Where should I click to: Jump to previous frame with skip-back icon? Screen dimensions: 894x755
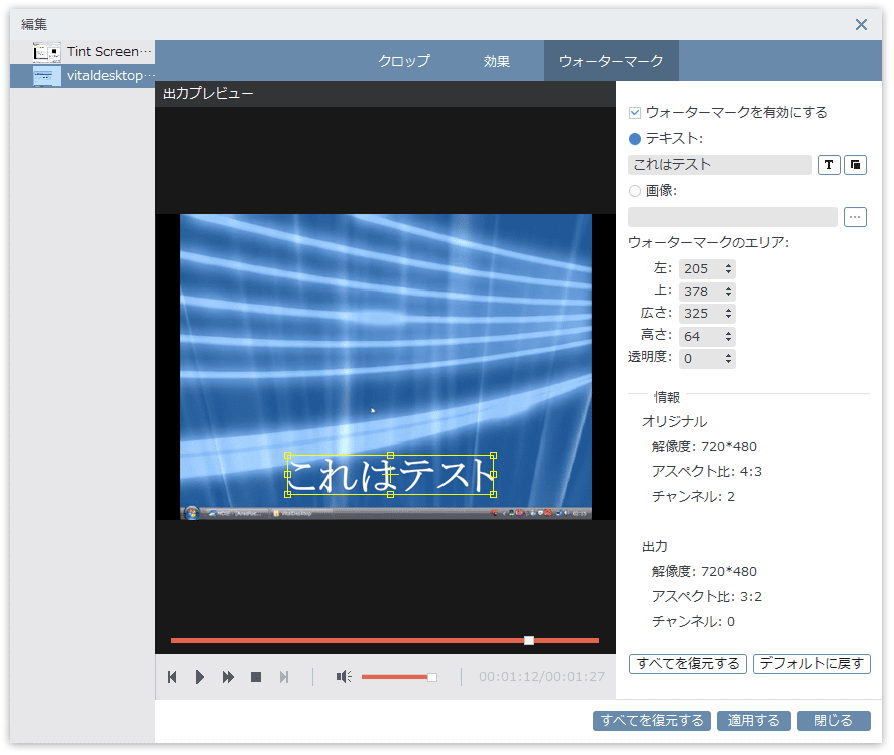[x=172, y=677]
